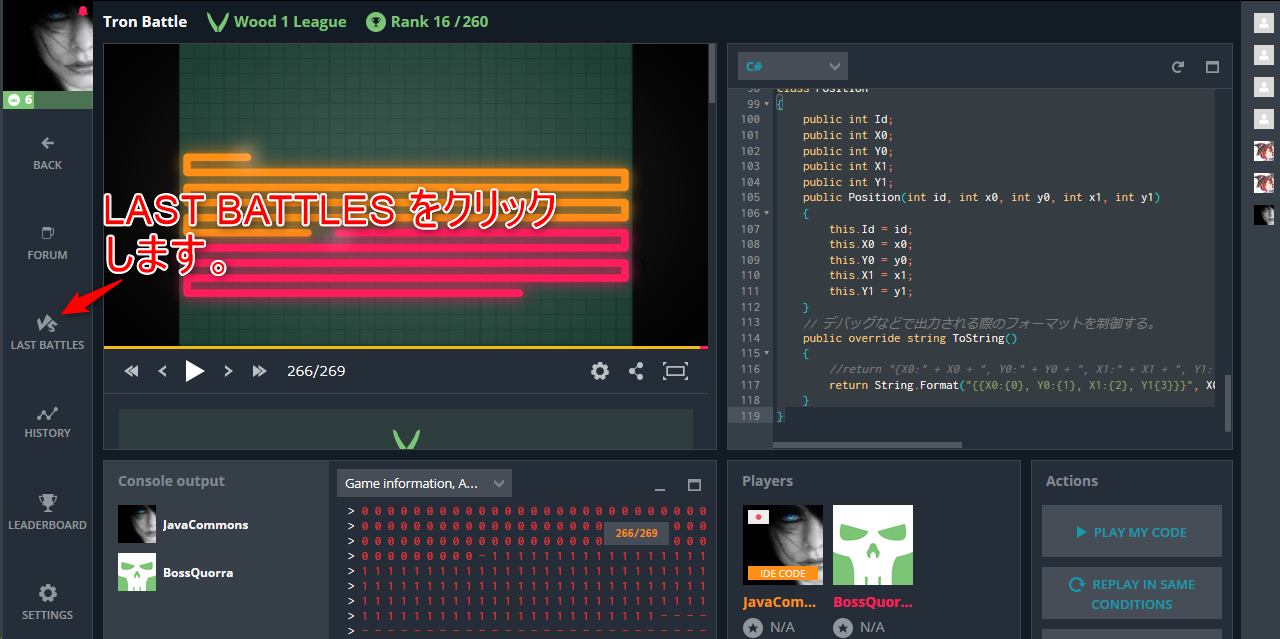1280x639 pixels.
Task: Open the Last Battles sidebar item
Action: (47, 332)
